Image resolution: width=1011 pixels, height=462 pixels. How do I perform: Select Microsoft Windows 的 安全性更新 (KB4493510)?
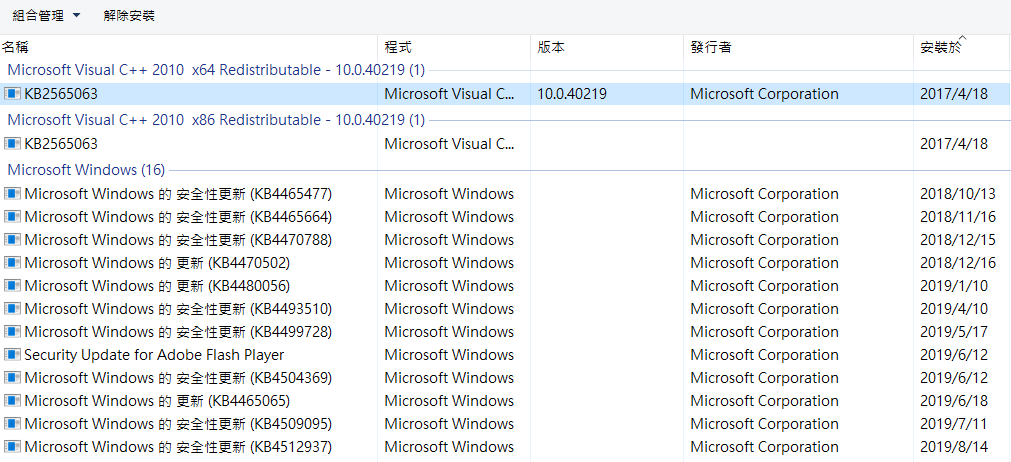pos(179,309)
